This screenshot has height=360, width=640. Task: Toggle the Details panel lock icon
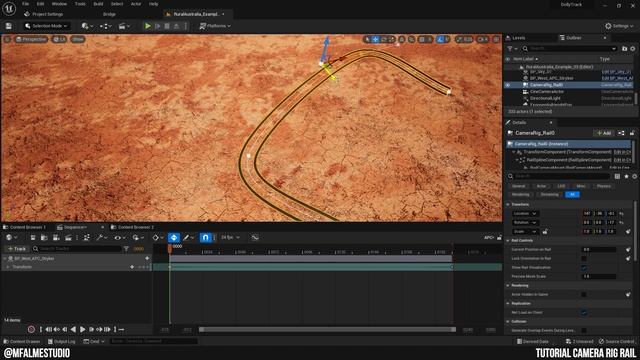(632, 133)
